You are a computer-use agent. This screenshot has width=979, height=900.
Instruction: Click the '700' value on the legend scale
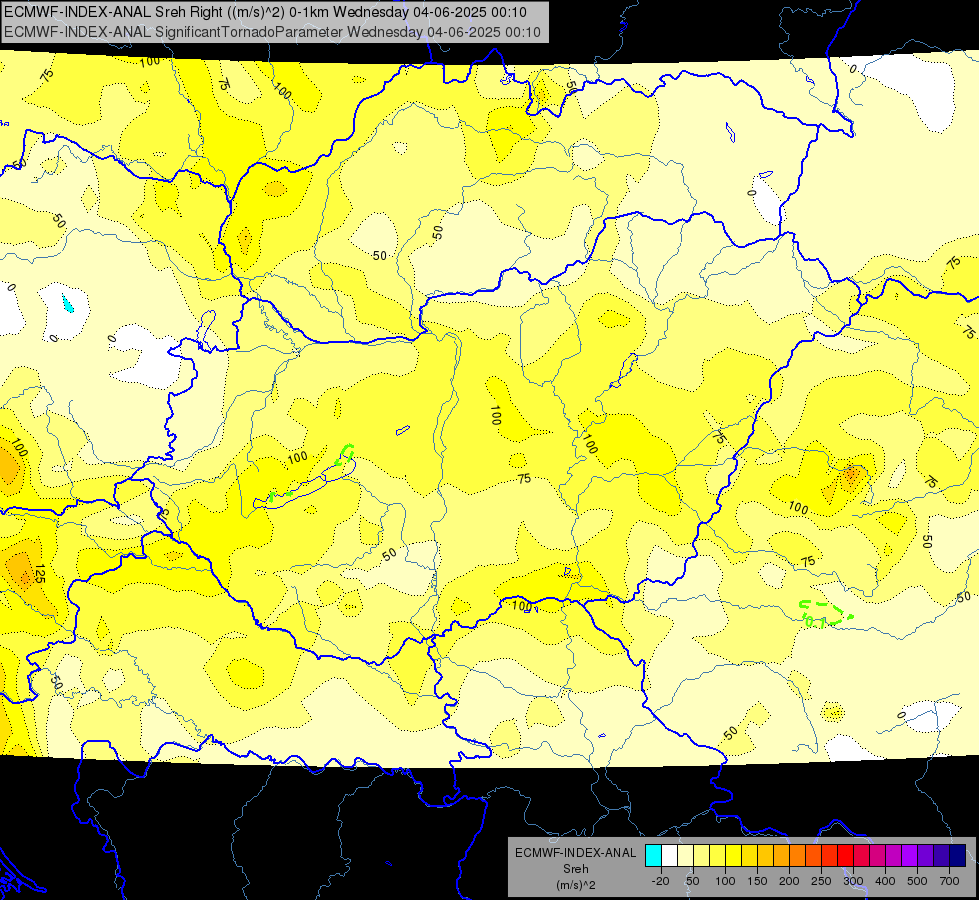pos(949,881)
